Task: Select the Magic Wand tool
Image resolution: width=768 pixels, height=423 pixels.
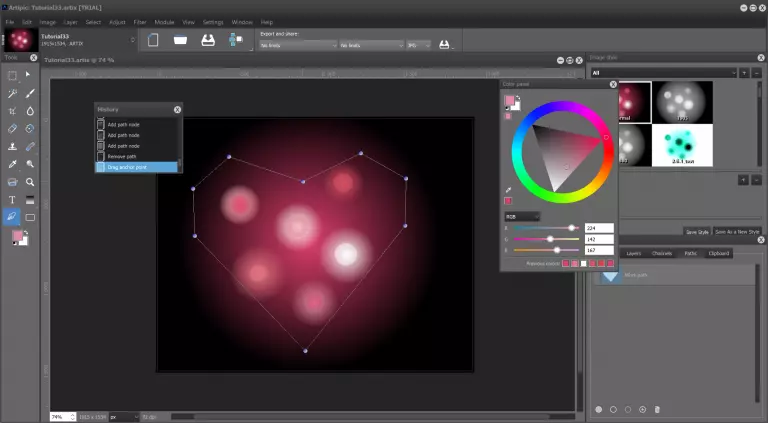Action: pos(12,93)
